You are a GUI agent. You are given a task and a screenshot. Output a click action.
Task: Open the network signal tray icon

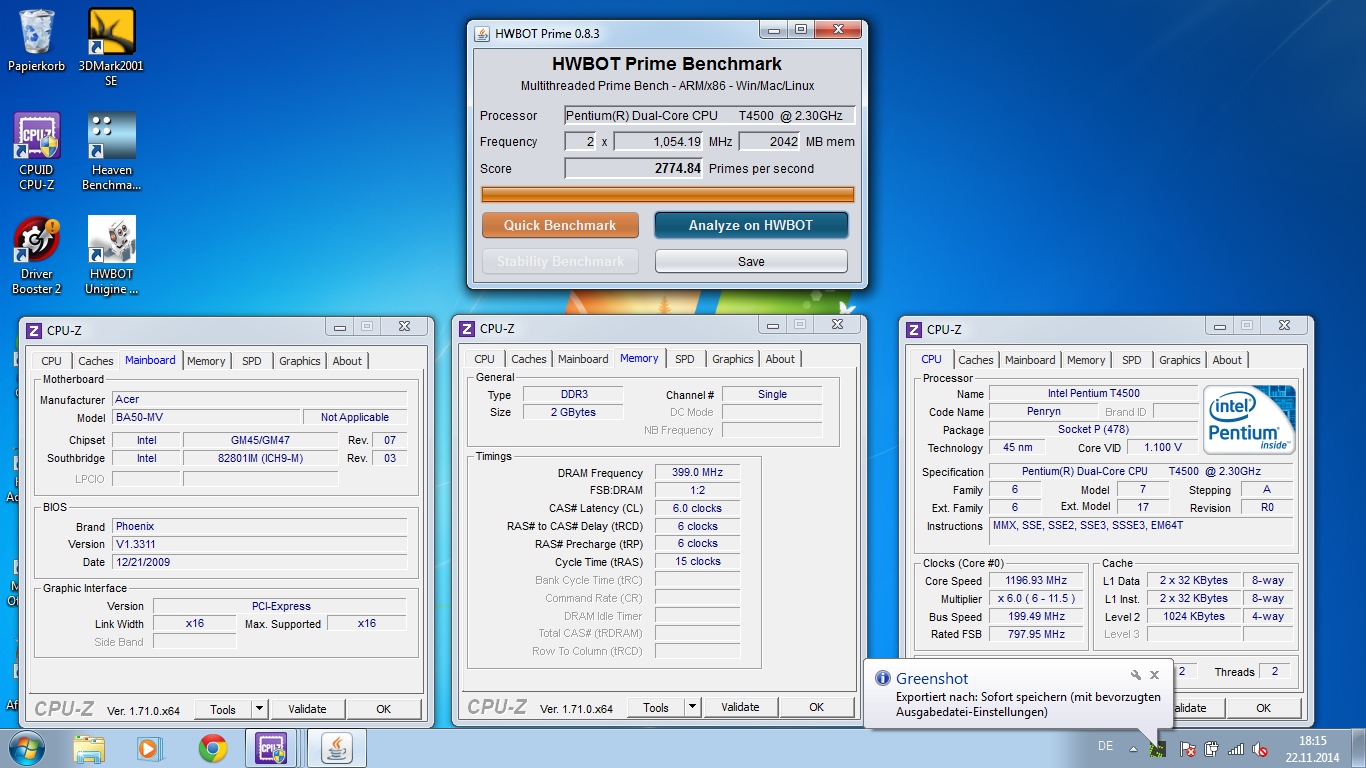1236,748
